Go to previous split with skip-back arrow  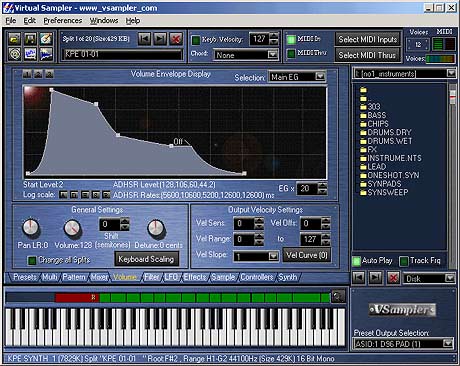click(145, 39)
